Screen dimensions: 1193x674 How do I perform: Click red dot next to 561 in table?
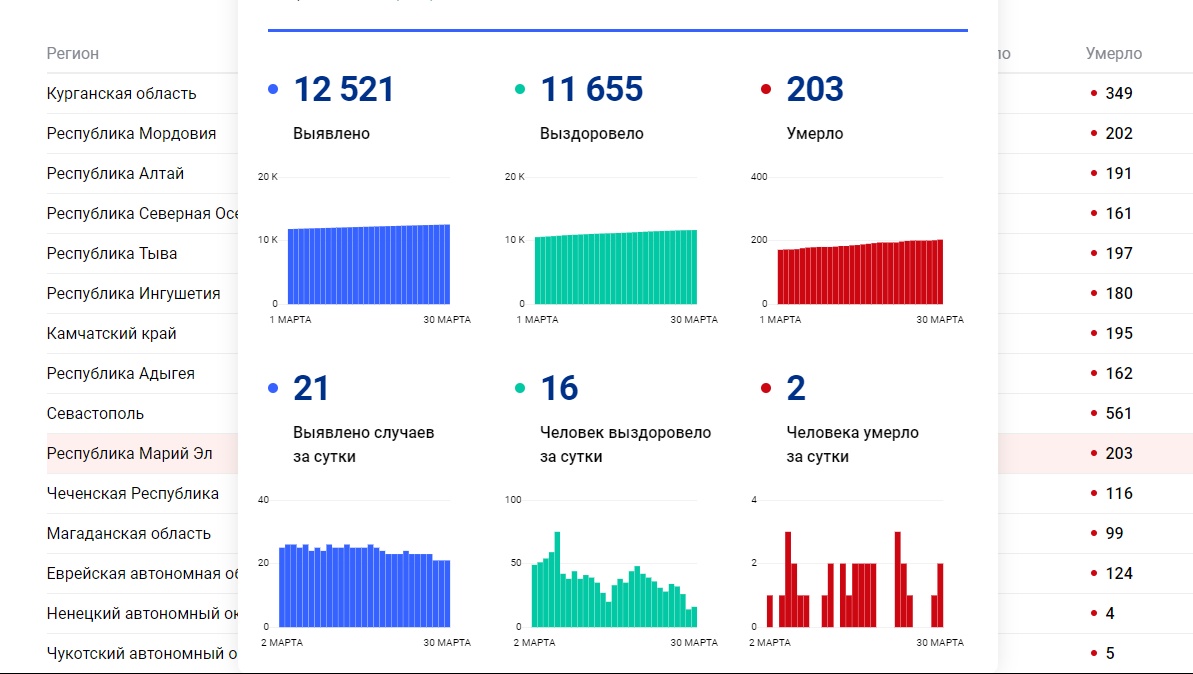coord(1094,414)
